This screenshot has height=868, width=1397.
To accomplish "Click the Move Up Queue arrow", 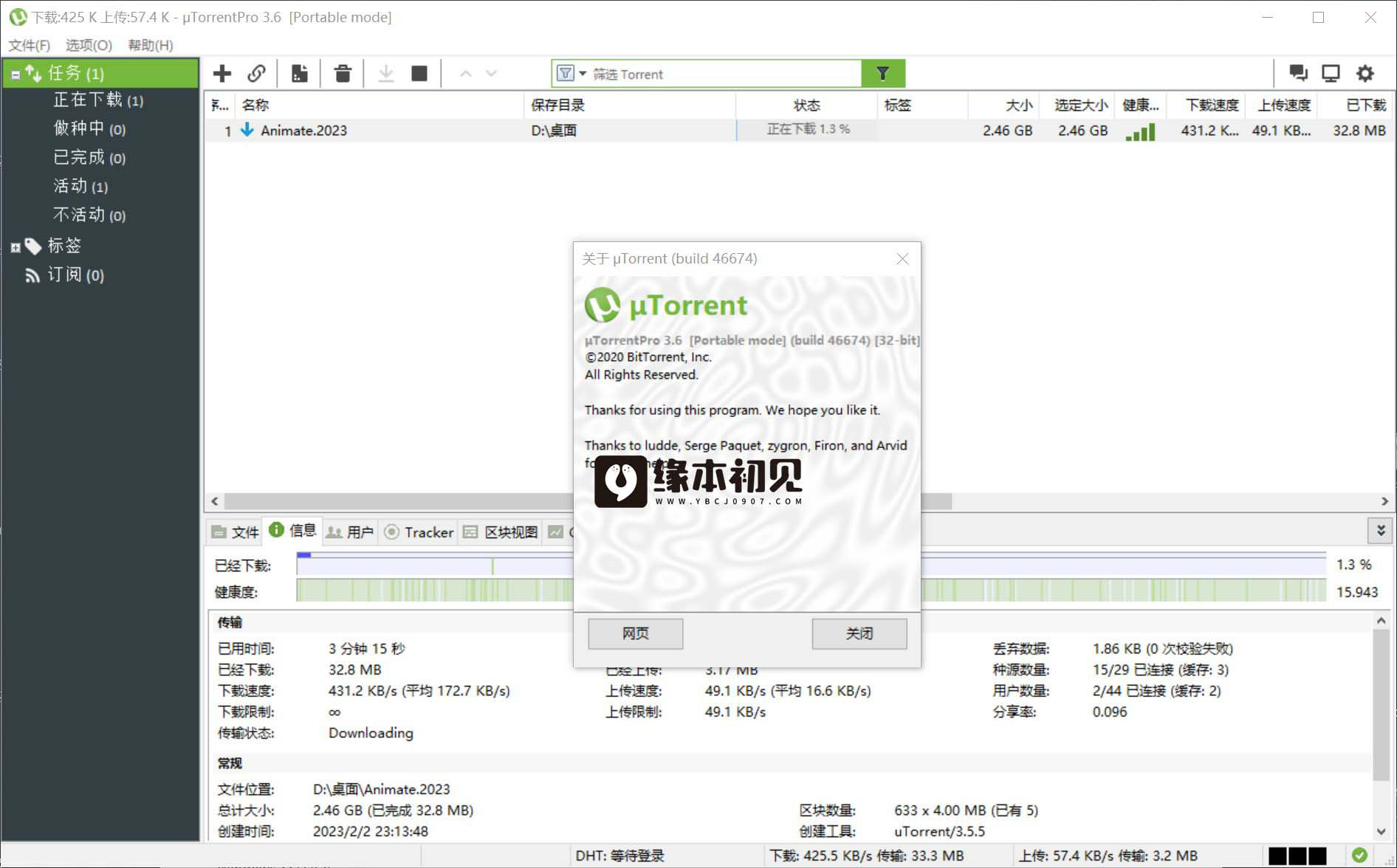I will click(465, 74).
